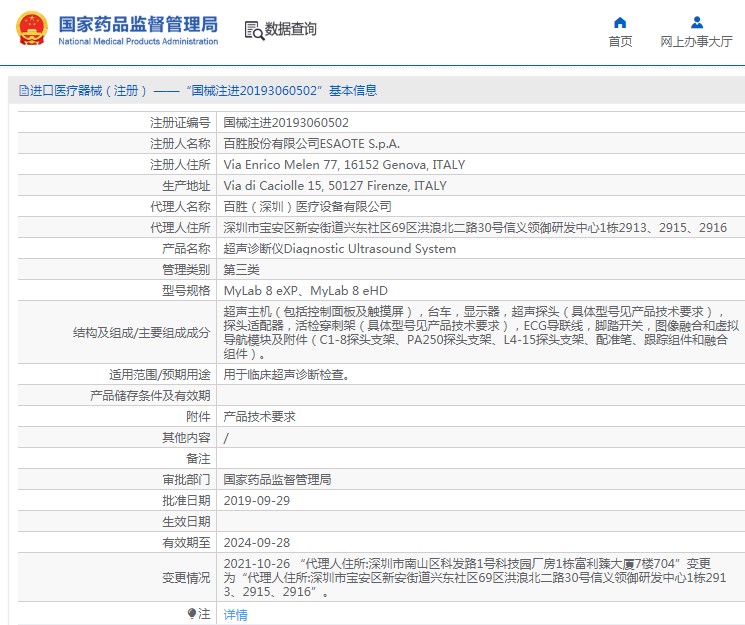
Task: Click the document icon before 进口医疗器械
Action: [x=23, y=90]
